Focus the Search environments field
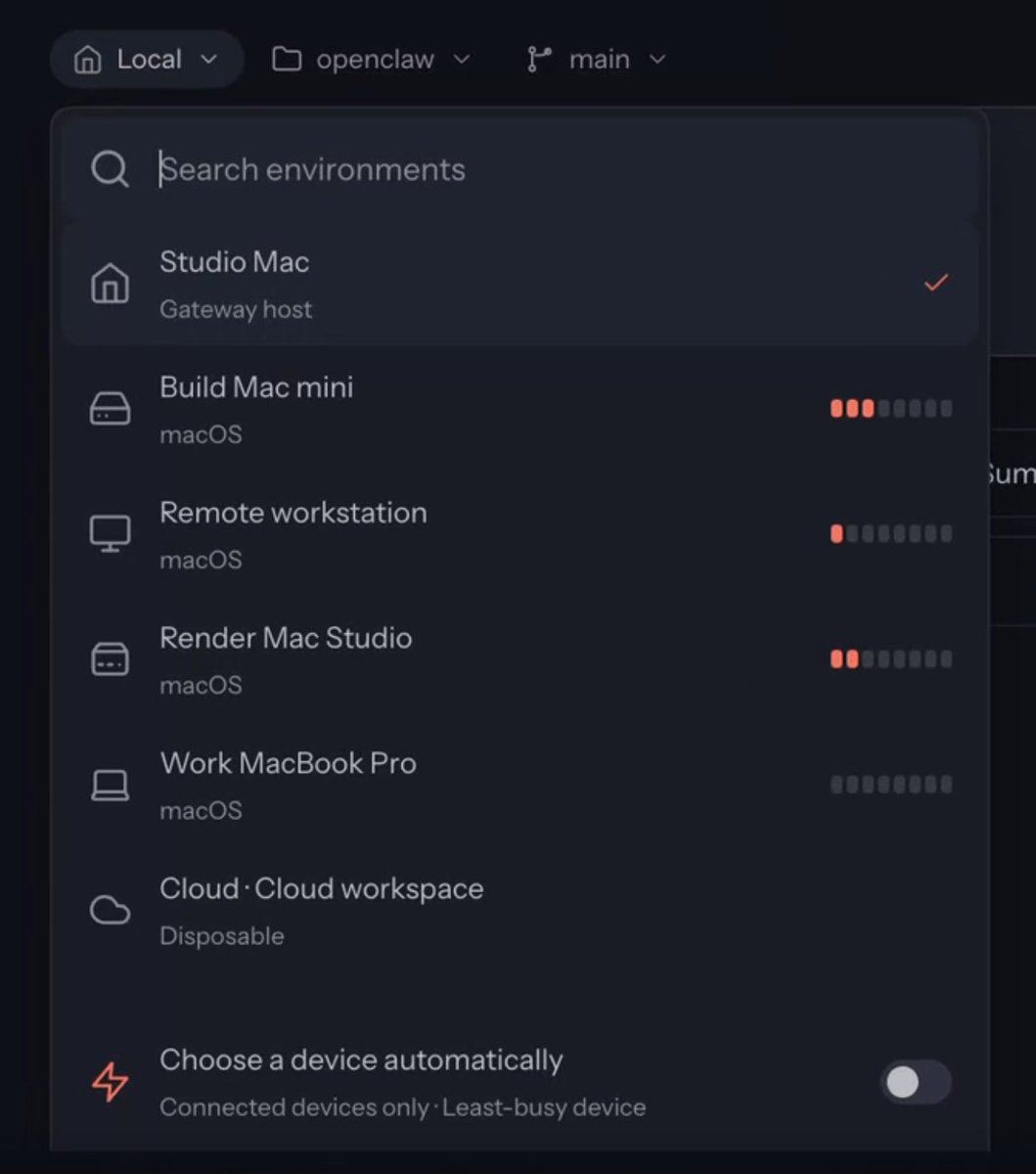 tap(519, 169)
